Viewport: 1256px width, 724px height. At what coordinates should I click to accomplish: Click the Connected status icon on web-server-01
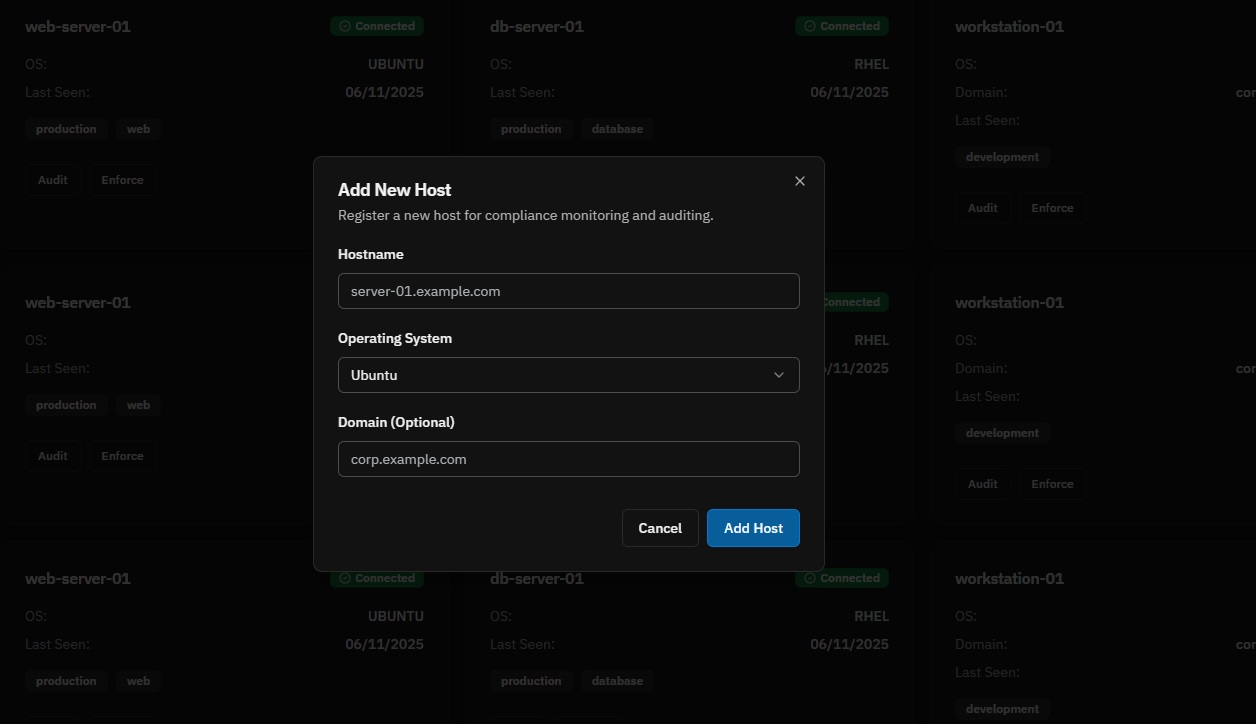(344, 25)
